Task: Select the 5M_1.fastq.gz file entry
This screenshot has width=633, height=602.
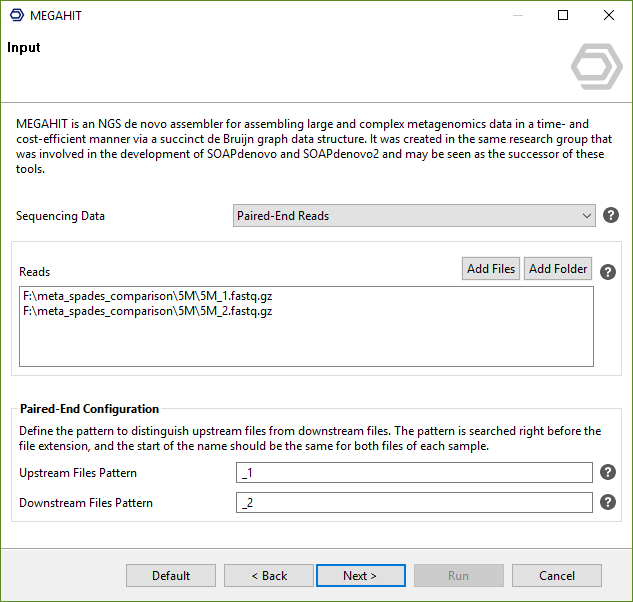Action: [x=147, y=296]
